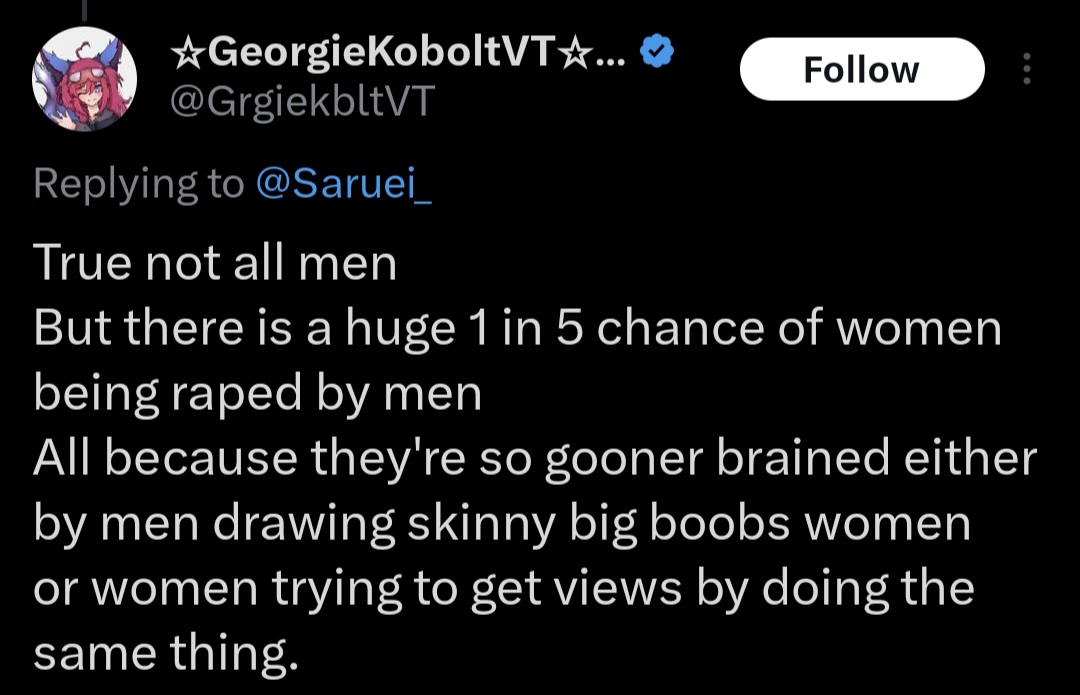Open the three-dot more options menu
The height and width of the screenshot is (695, 1080).
(x=1026, y=69)
